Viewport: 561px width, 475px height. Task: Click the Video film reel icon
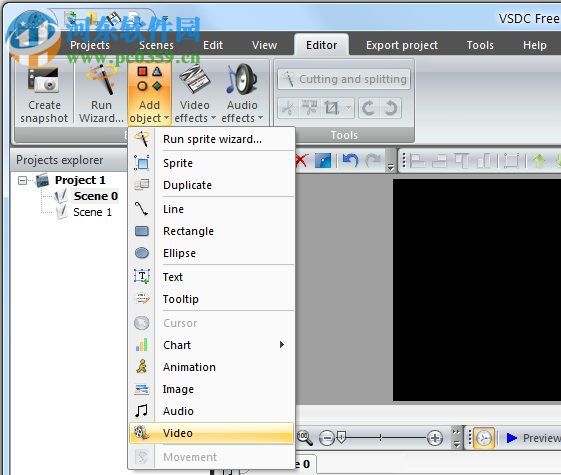click(x=142, y=433)
